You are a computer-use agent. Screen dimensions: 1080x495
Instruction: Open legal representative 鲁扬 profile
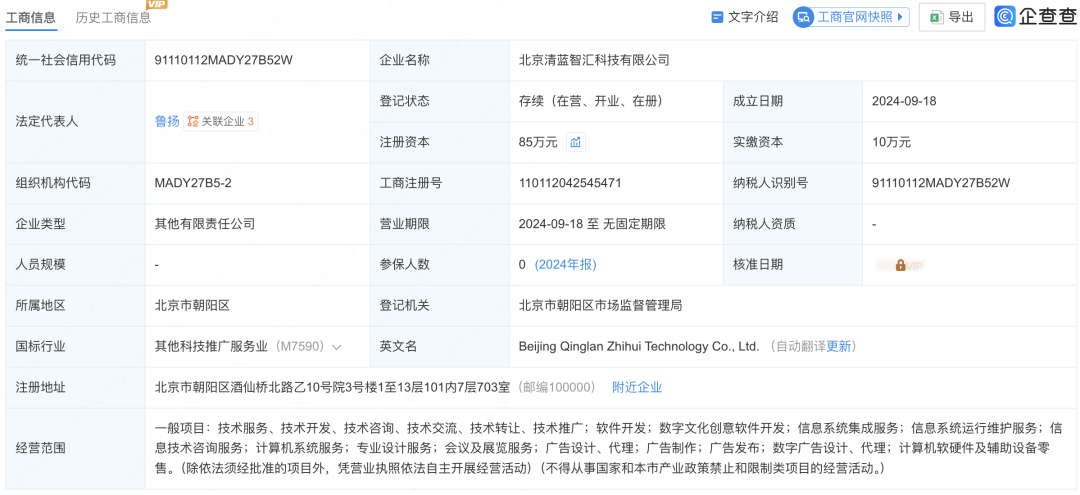(167, 121)
